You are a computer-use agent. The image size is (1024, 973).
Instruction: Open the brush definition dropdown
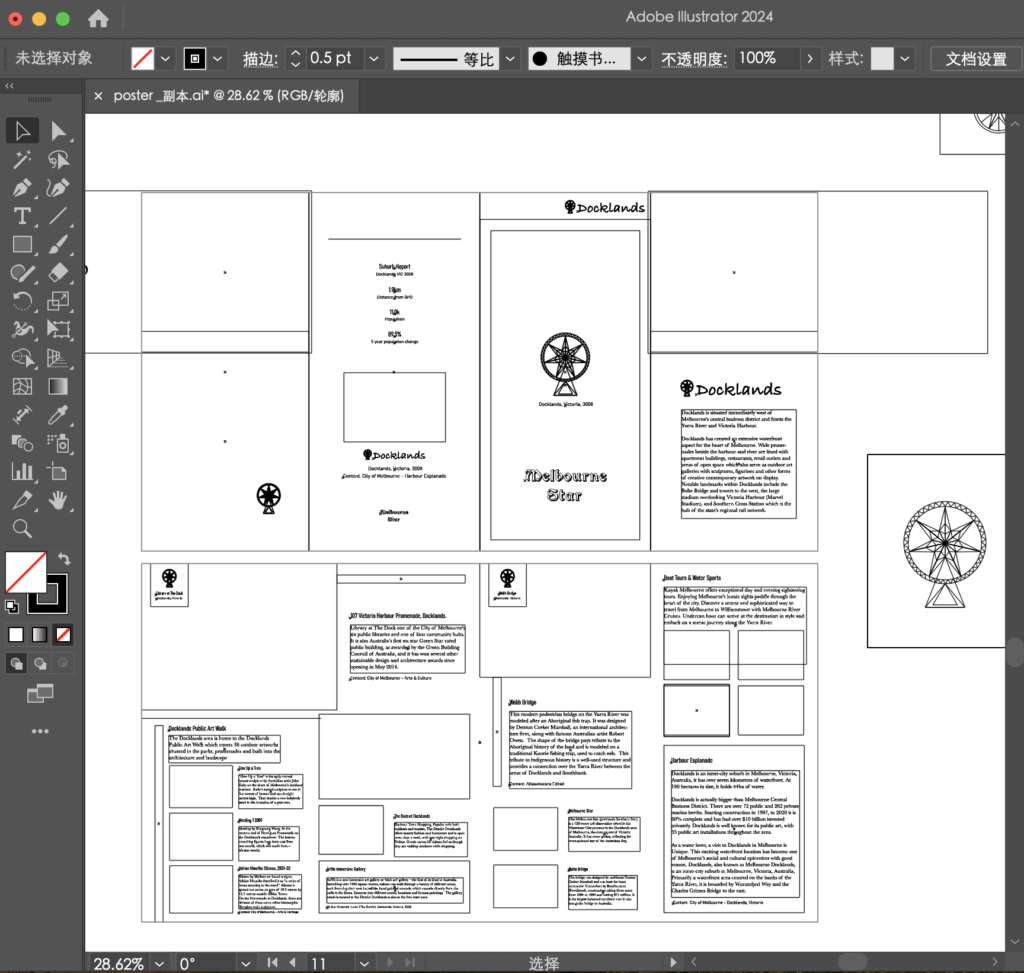[x=642, y=59]
